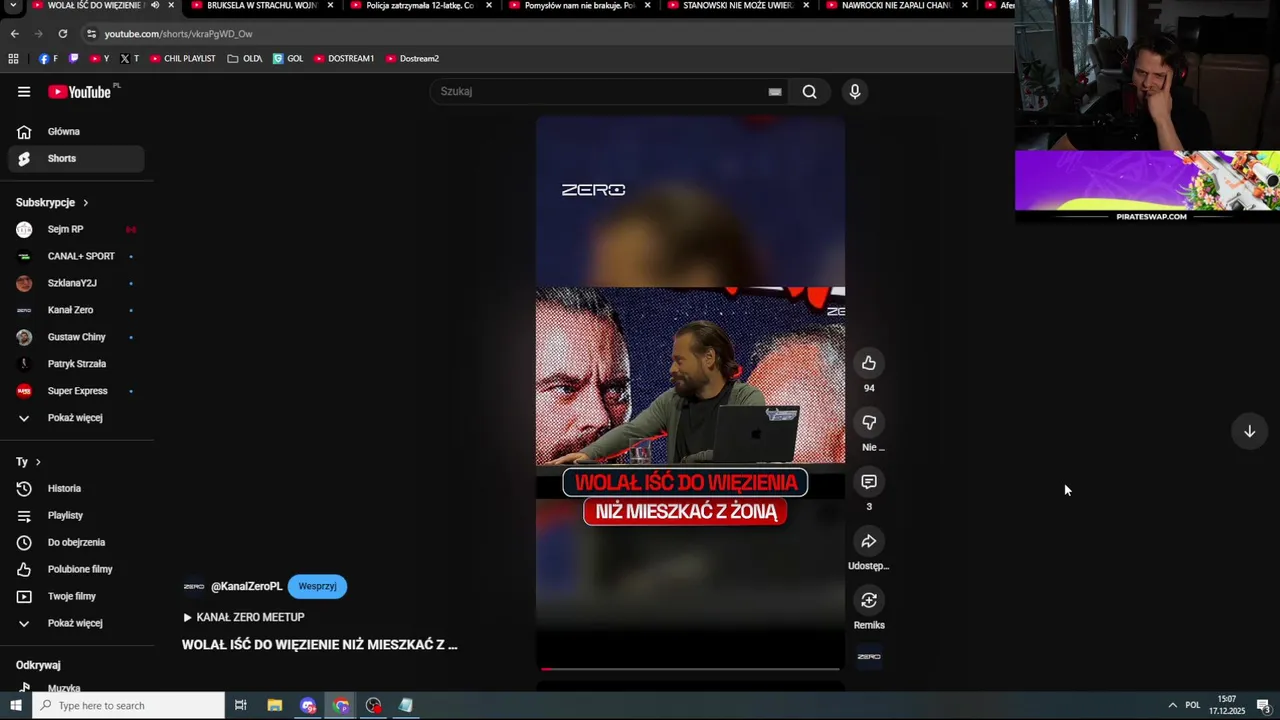Open the on-screen keyboard in the search box
The height and width of the screenshot is (720, 1280).
point(775,92)
